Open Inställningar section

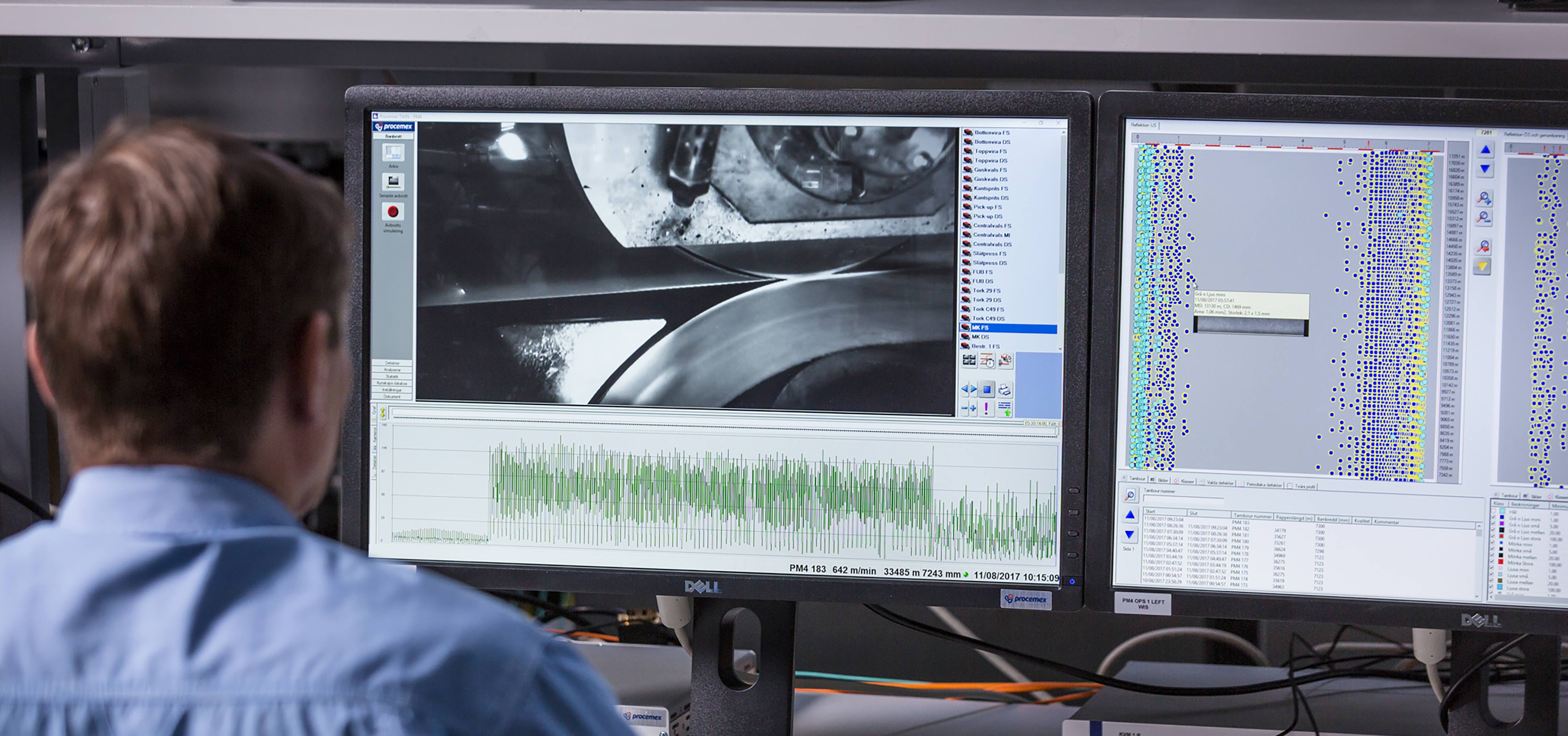click(392, 390)
